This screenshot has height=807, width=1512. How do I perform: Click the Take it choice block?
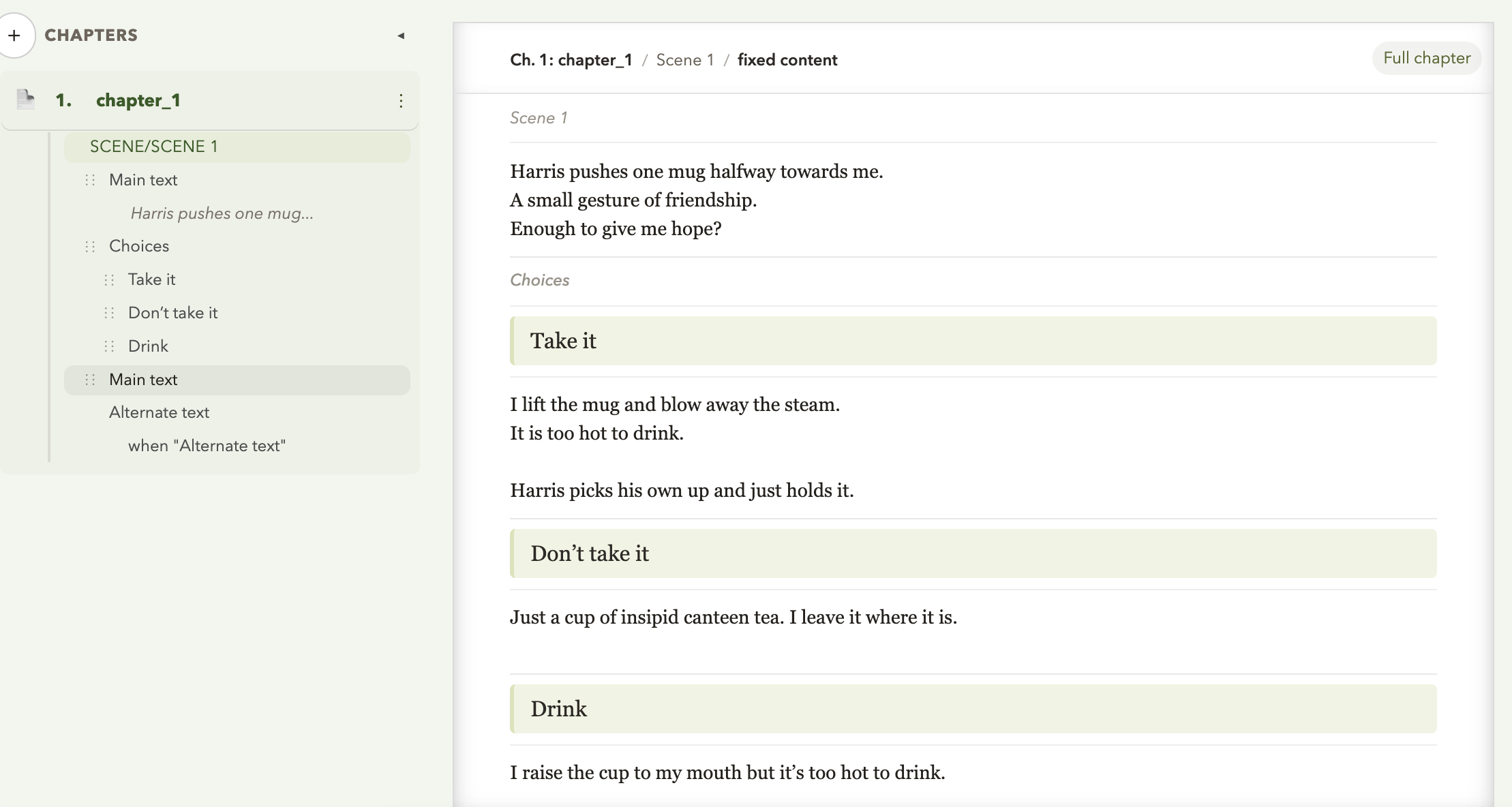pos(973,341)
